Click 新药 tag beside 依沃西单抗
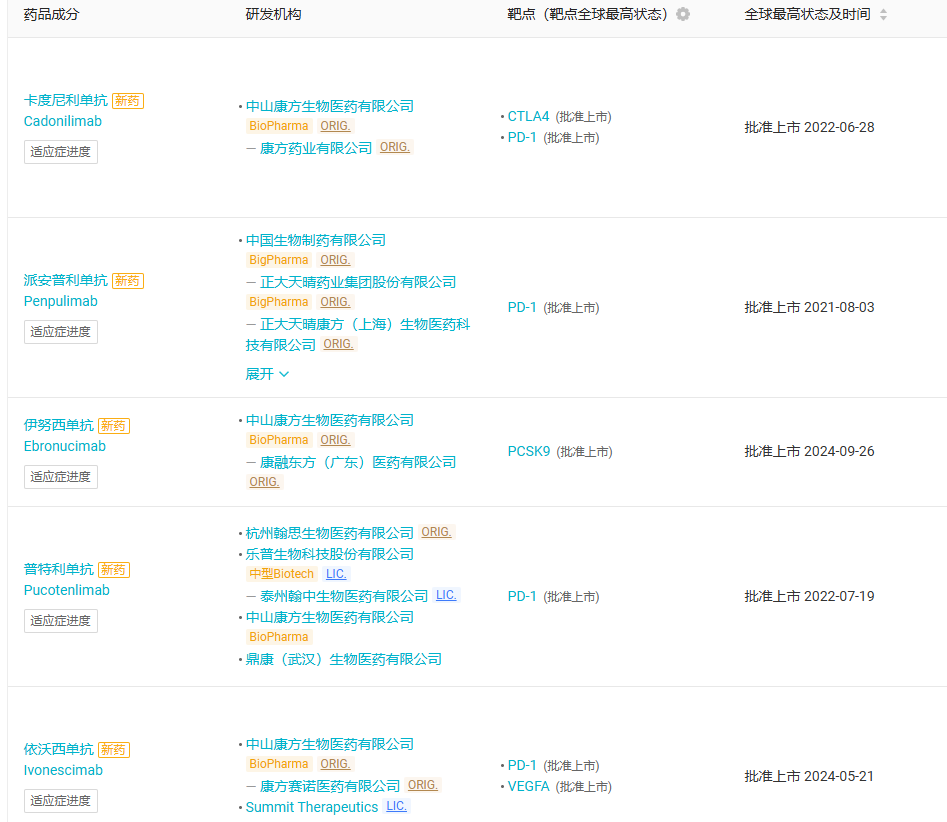Screen dimensions: 947x822 [x=114, y=750]
